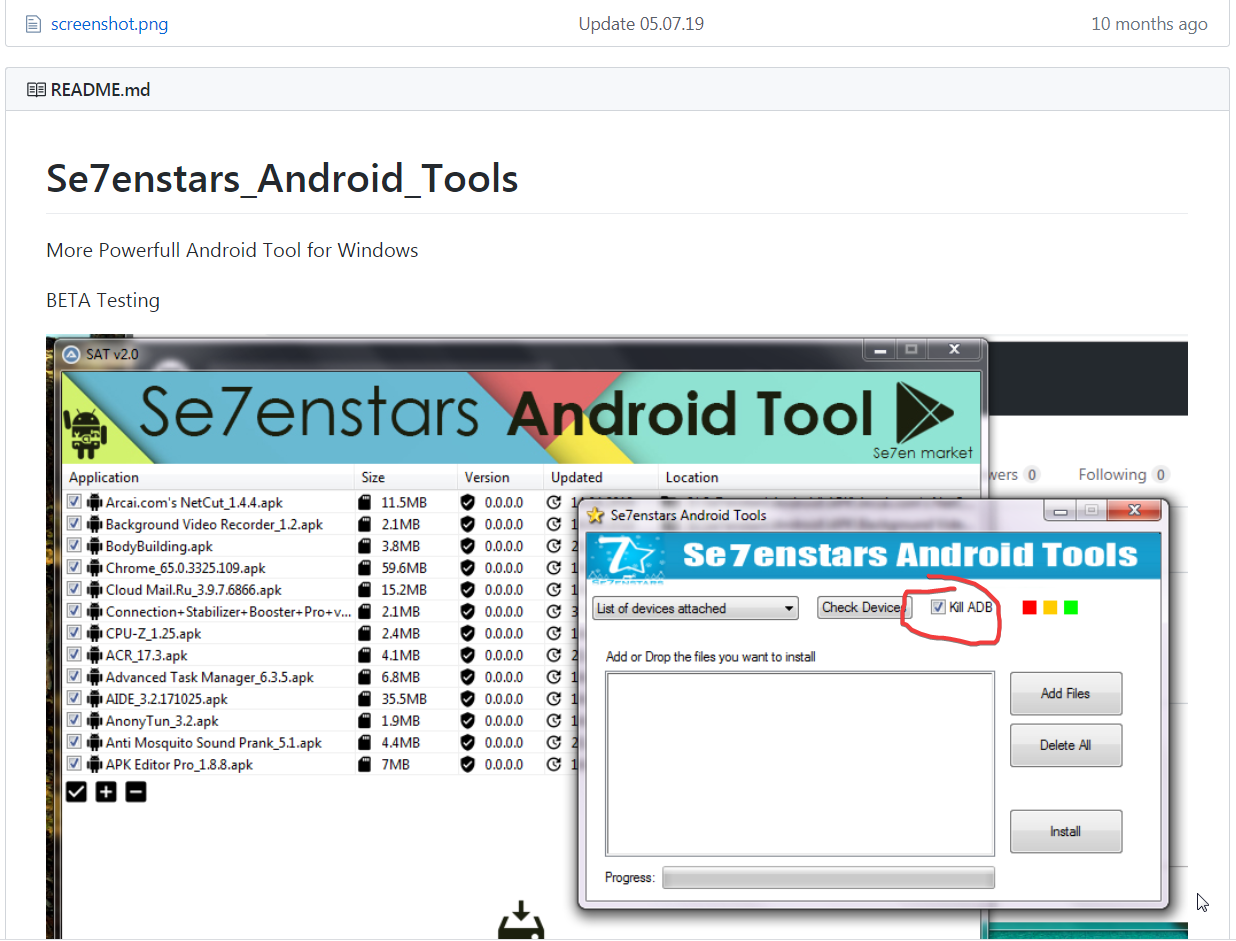
Task: Open the List of devices attached dropdown
Action: 696,608
